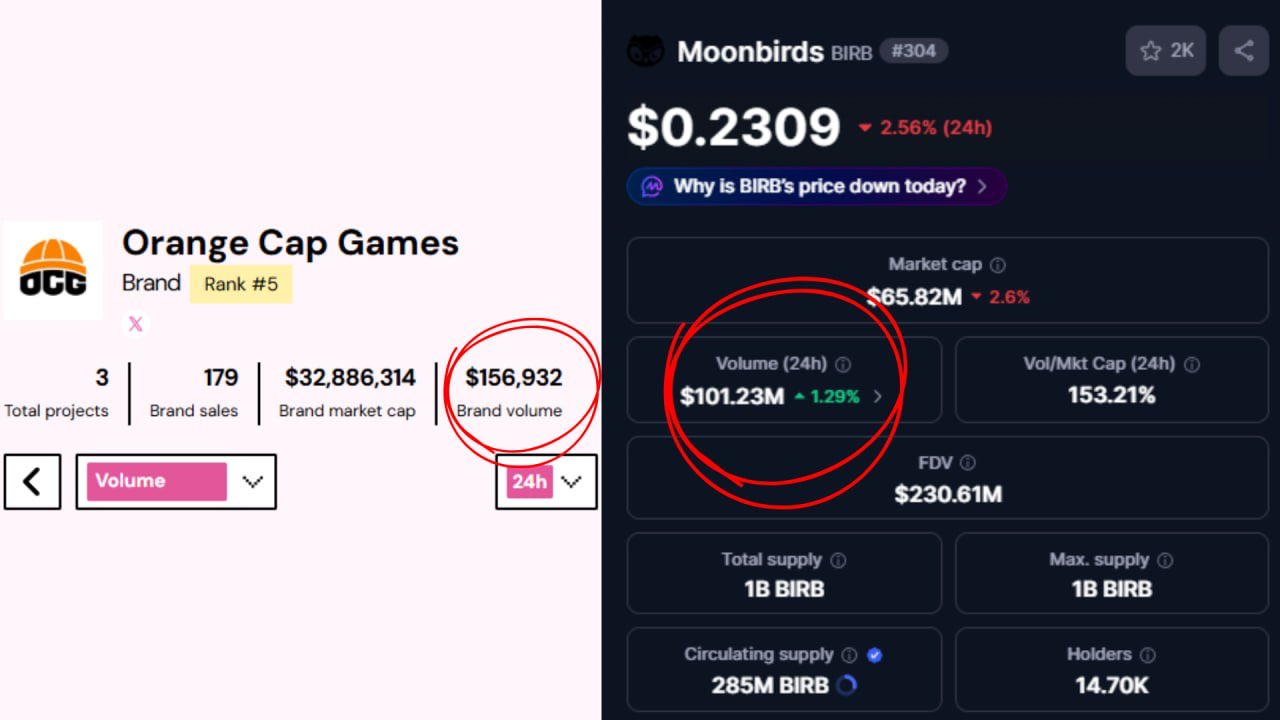Click the Circulating supply verified badge
1280x720 pixels.
[874, 655]
